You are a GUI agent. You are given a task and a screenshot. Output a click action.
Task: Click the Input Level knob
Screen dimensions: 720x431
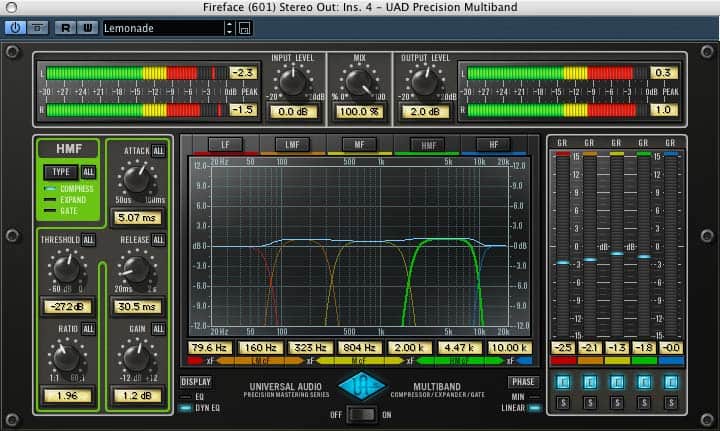[x=292, y=82]
